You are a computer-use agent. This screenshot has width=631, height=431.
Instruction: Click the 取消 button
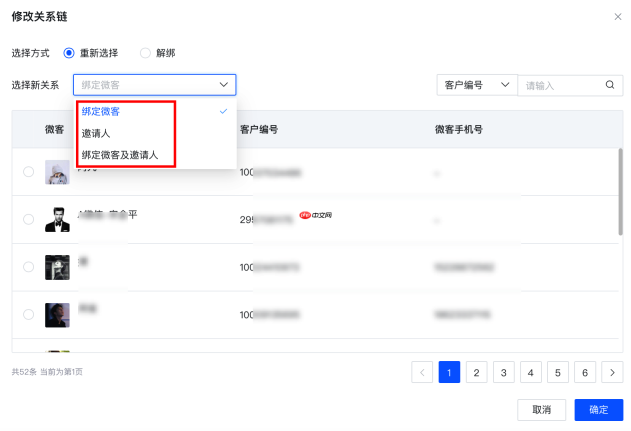coord(542,410)
